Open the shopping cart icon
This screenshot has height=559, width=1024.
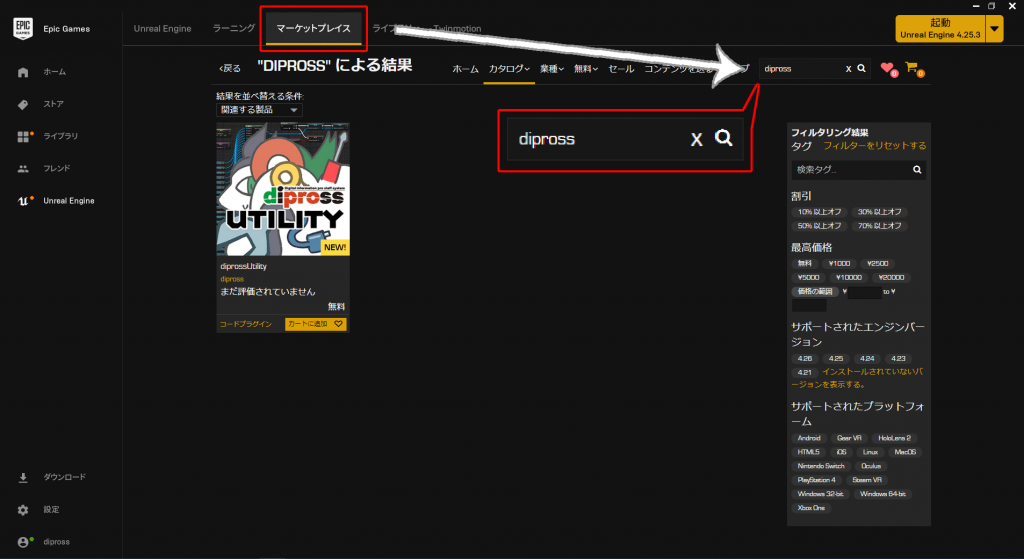click(914, 67)
